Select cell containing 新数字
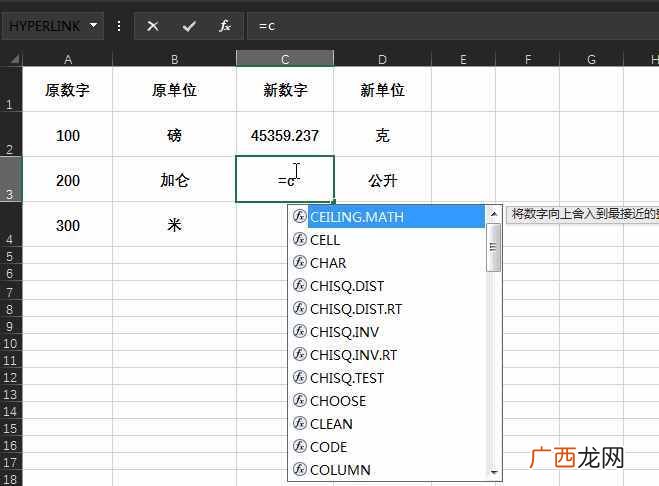The height and width of the screenshot is (486, 659). (285, 90)
